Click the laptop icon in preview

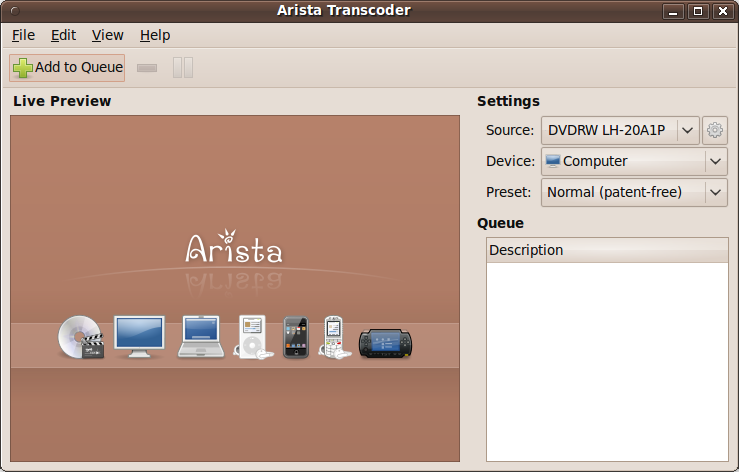coord(201,337)
